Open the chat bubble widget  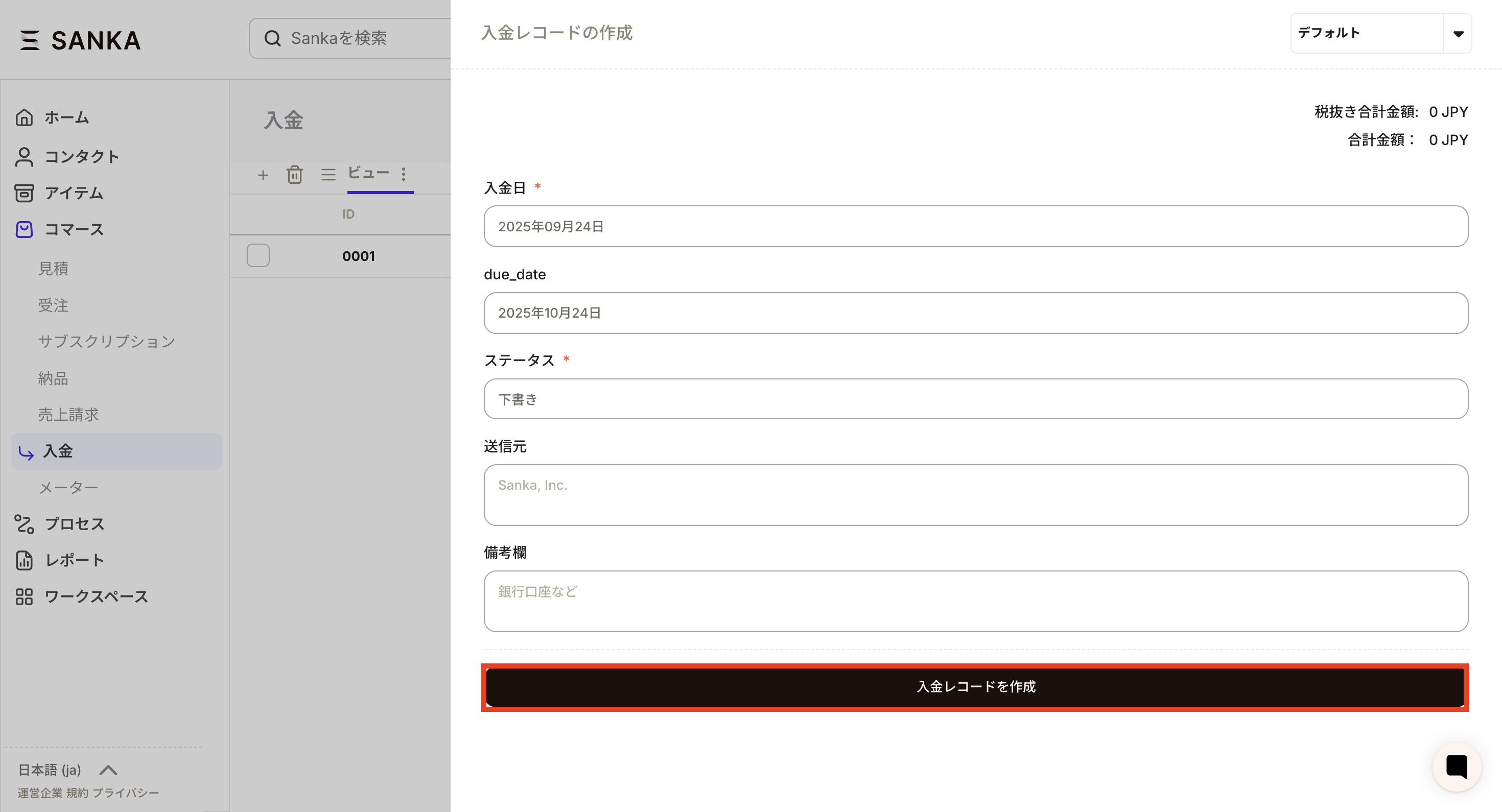point(1456,766)
